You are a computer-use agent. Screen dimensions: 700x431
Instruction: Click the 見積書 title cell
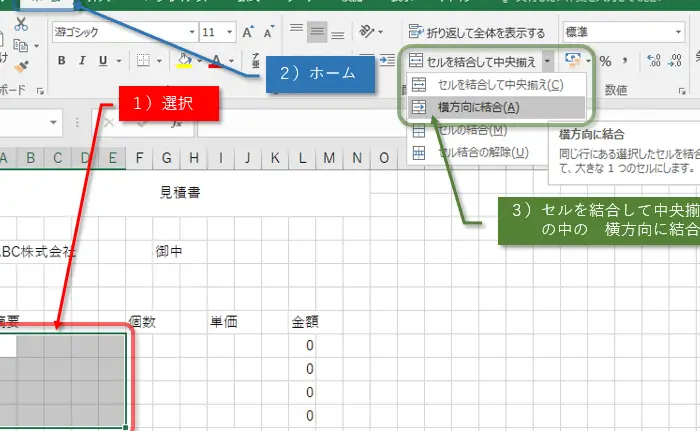tap(180, 192)
